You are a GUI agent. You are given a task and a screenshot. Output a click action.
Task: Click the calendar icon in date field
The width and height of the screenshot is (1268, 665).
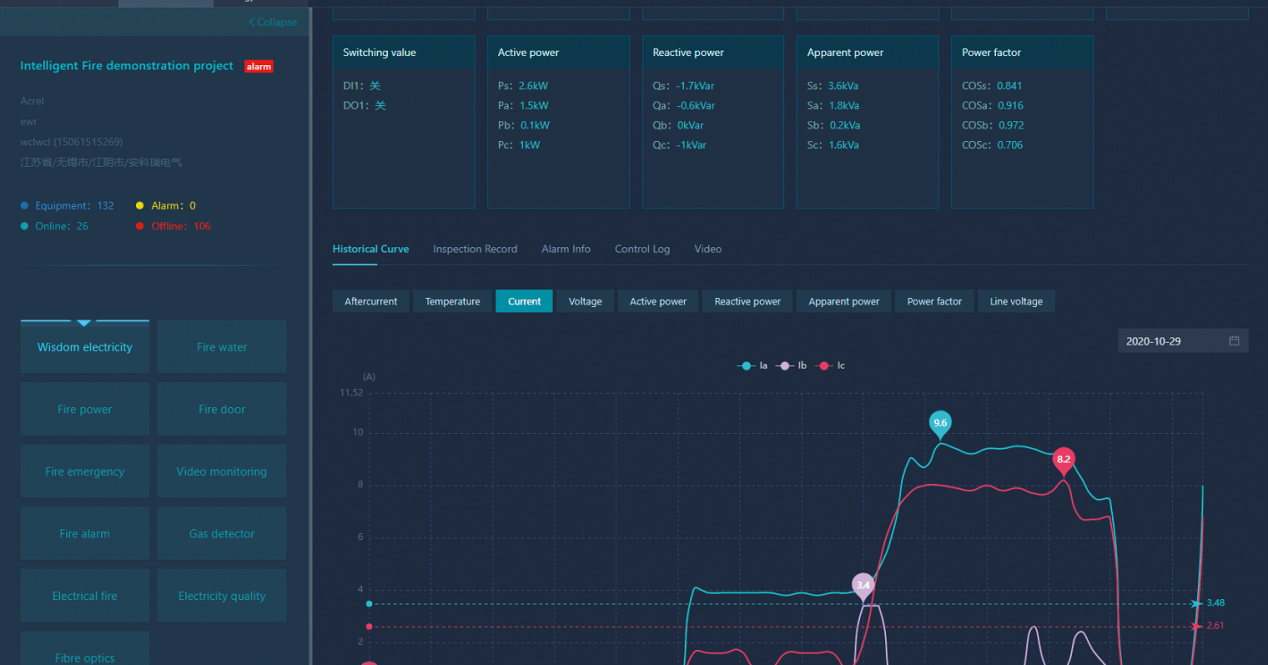[x=1234, y=341]
